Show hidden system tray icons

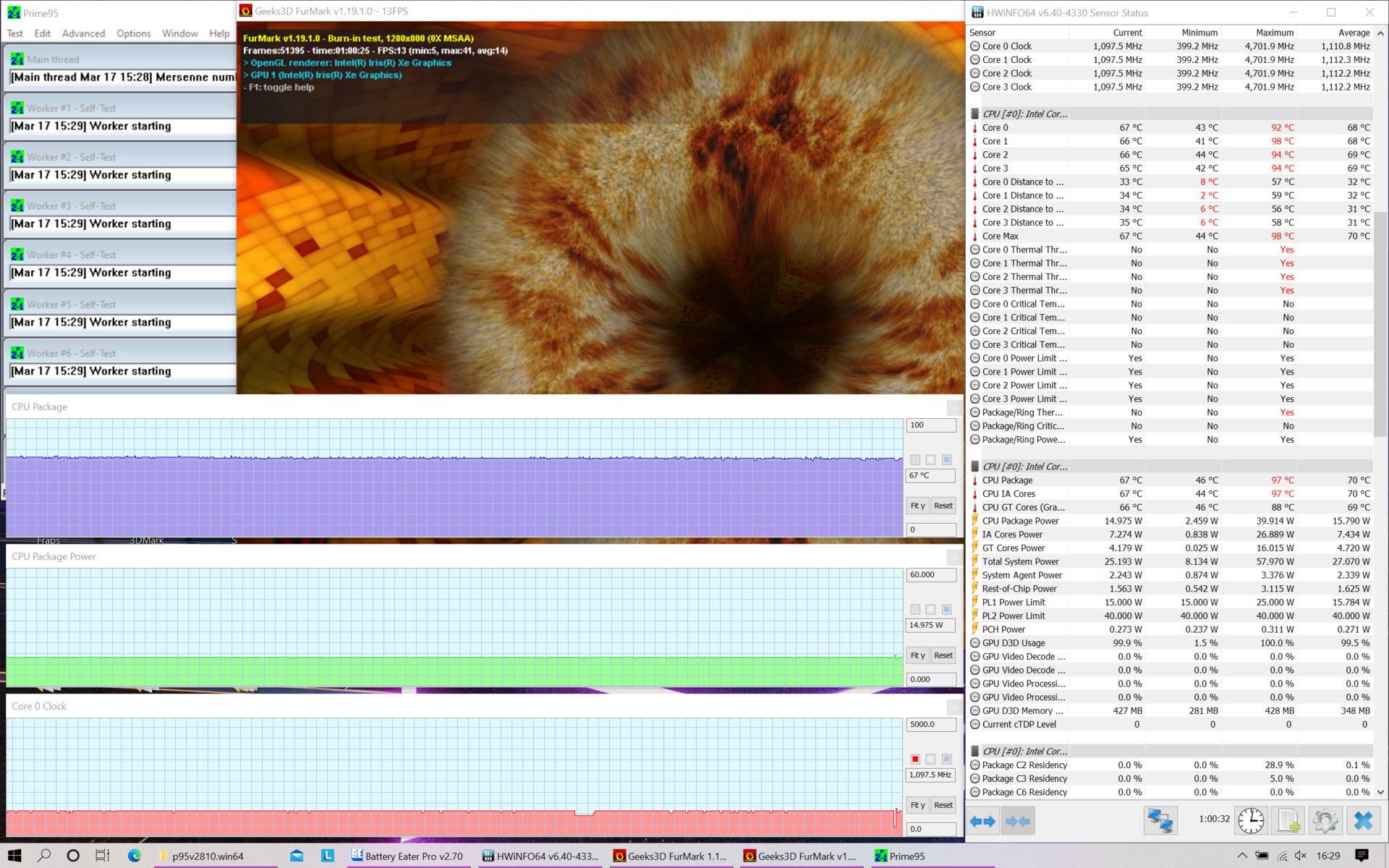click(1241, 856)
